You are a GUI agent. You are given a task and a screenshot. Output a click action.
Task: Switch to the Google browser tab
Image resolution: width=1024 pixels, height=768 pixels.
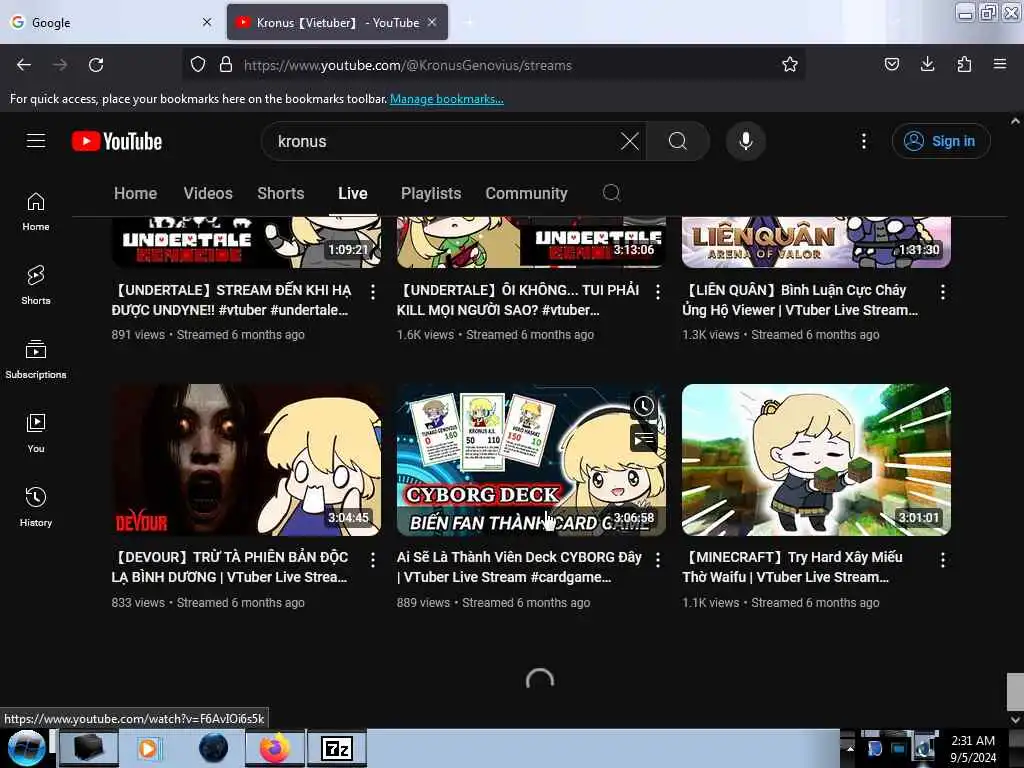click(111, 22)
